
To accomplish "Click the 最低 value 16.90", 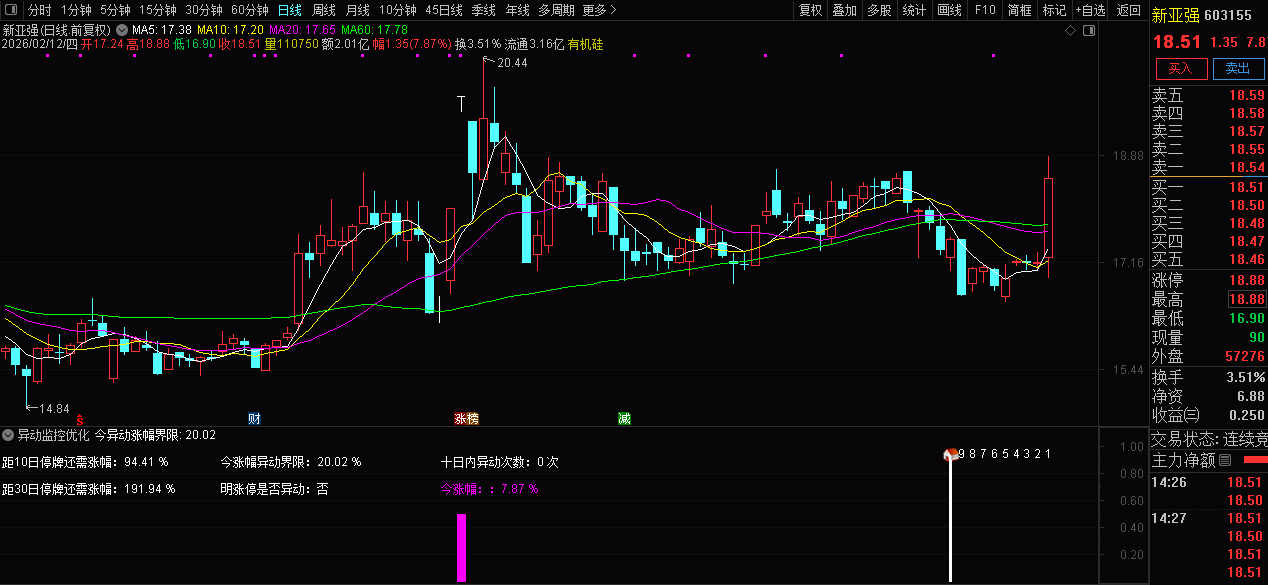I will [1247, 318].
